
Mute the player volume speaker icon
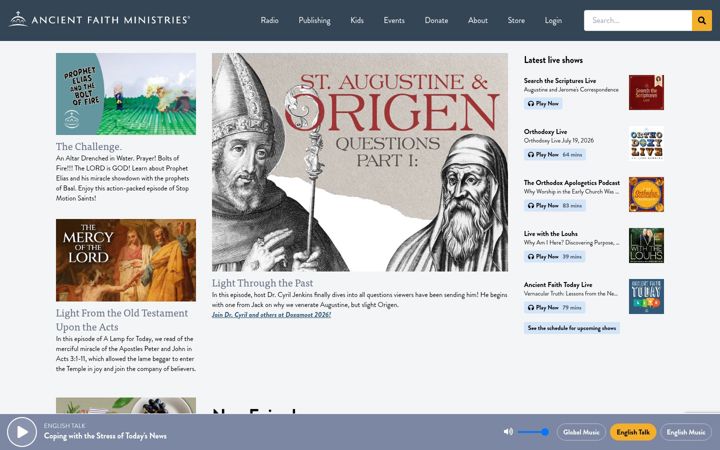click(x=508, y=432)
